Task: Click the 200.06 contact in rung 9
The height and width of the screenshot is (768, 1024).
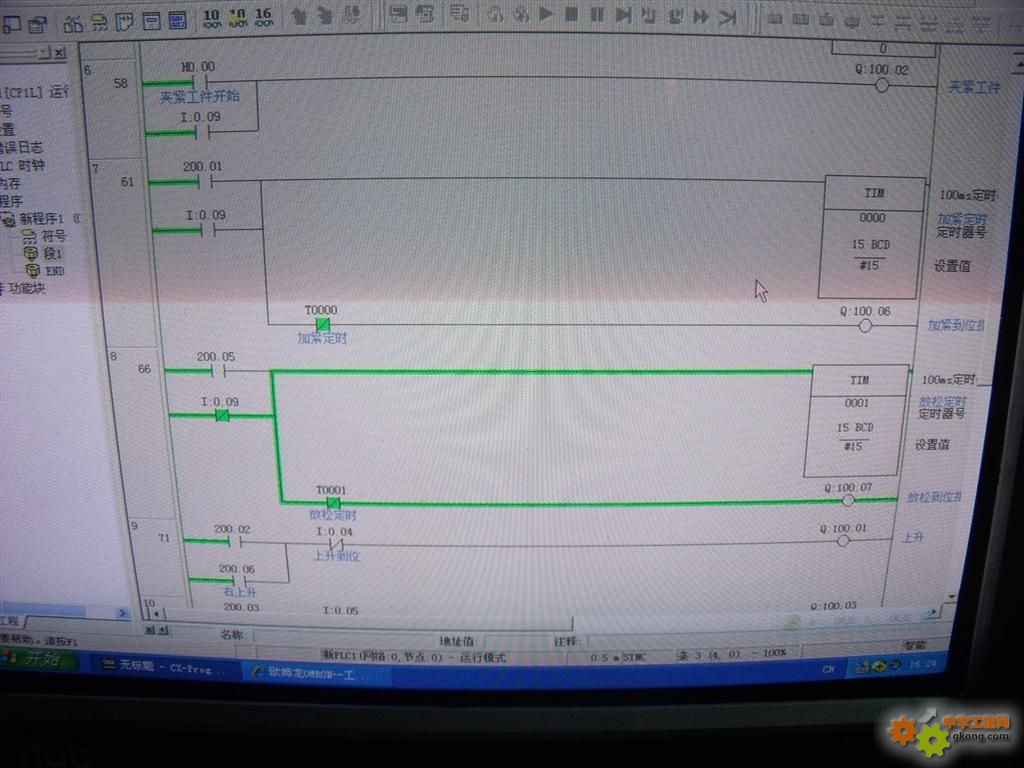Action: click(239, 581)
